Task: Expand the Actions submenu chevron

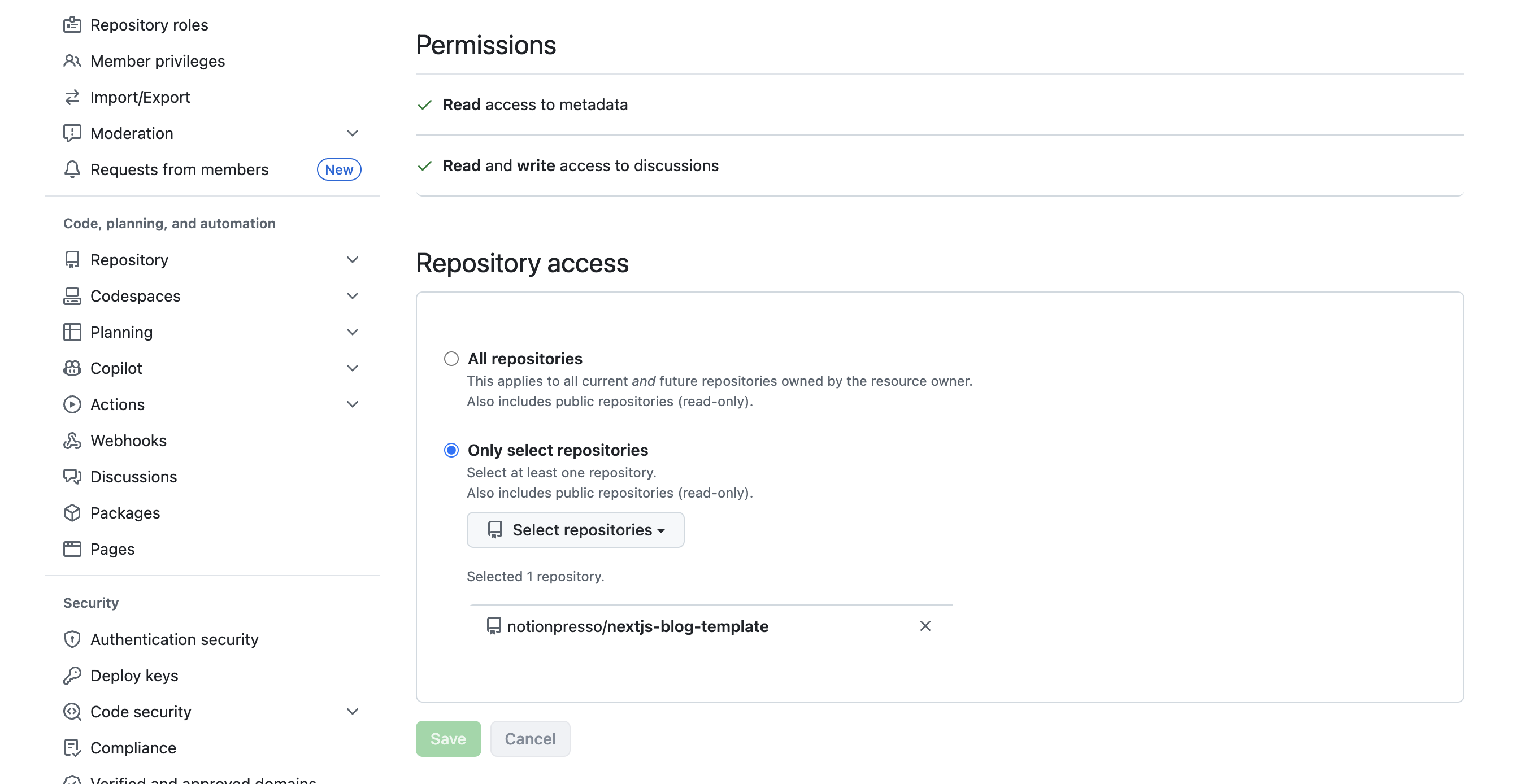Action: point(352,404)
